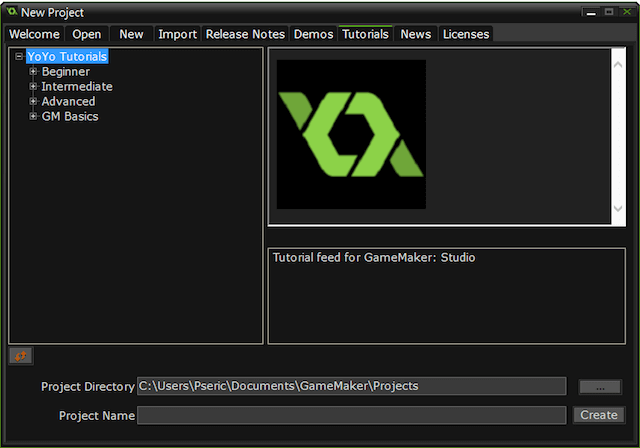Maximize the New Project window

[609, 12]
